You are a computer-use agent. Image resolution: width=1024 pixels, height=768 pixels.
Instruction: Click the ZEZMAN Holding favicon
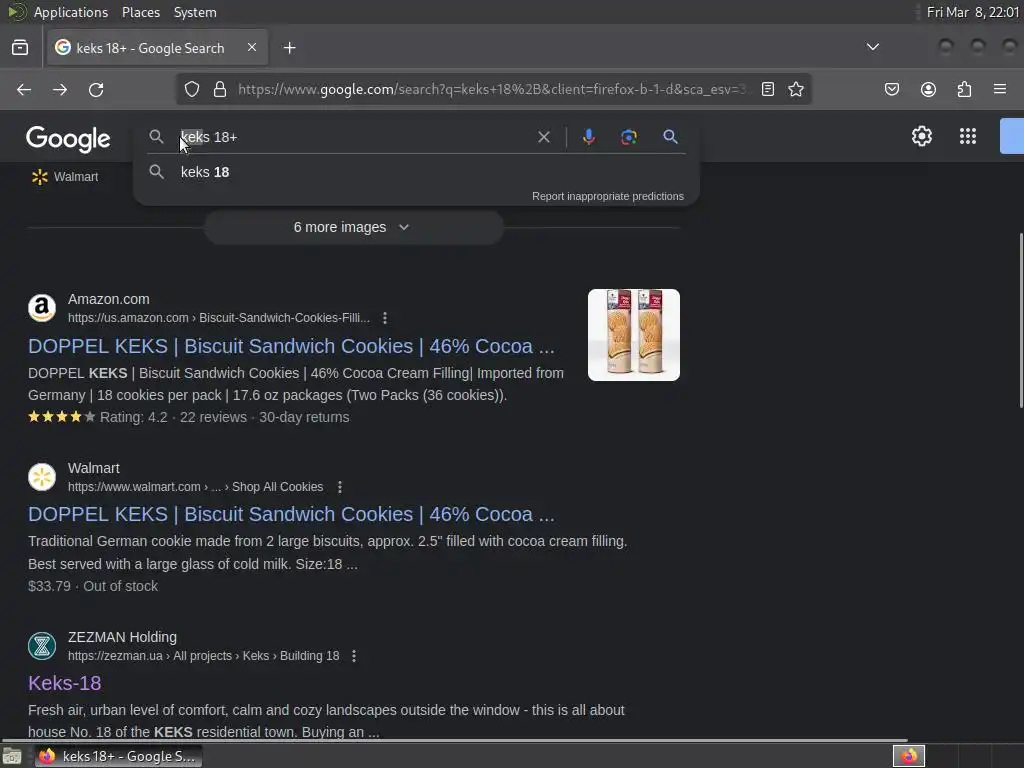point(42,646)
